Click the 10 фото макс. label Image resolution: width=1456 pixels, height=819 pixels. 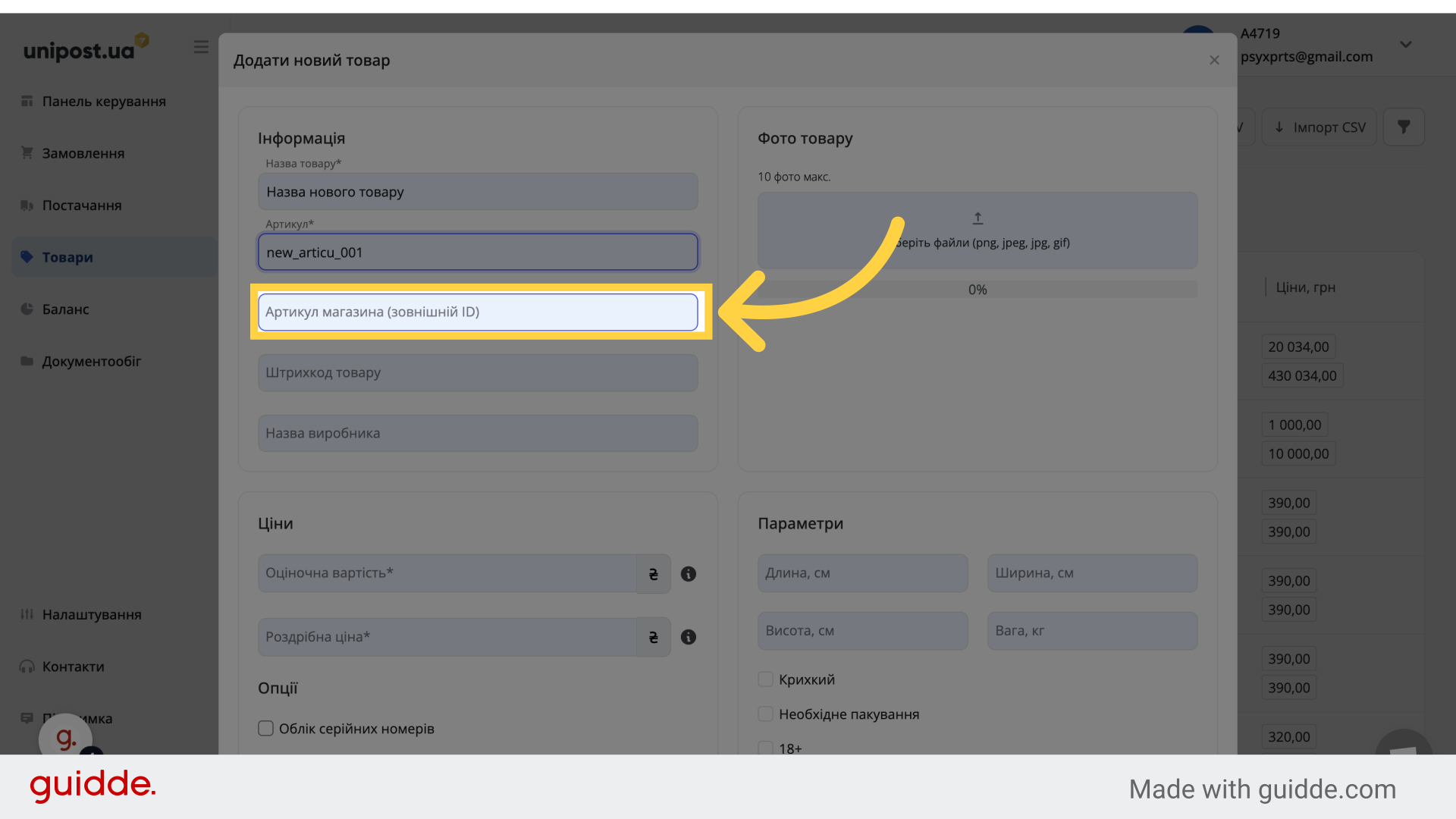point(794,177)
